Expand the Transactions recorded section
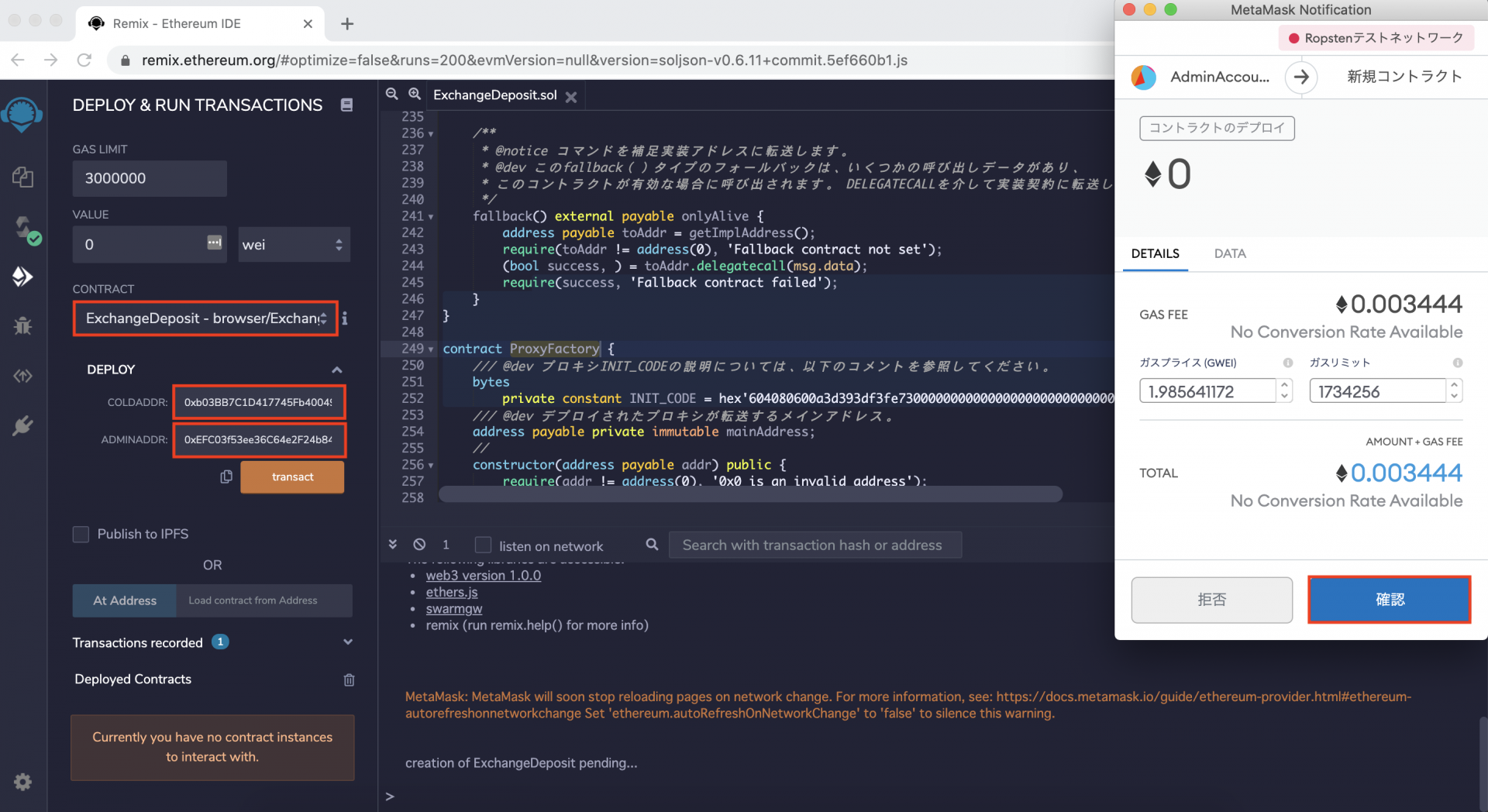 click(348, 642)
